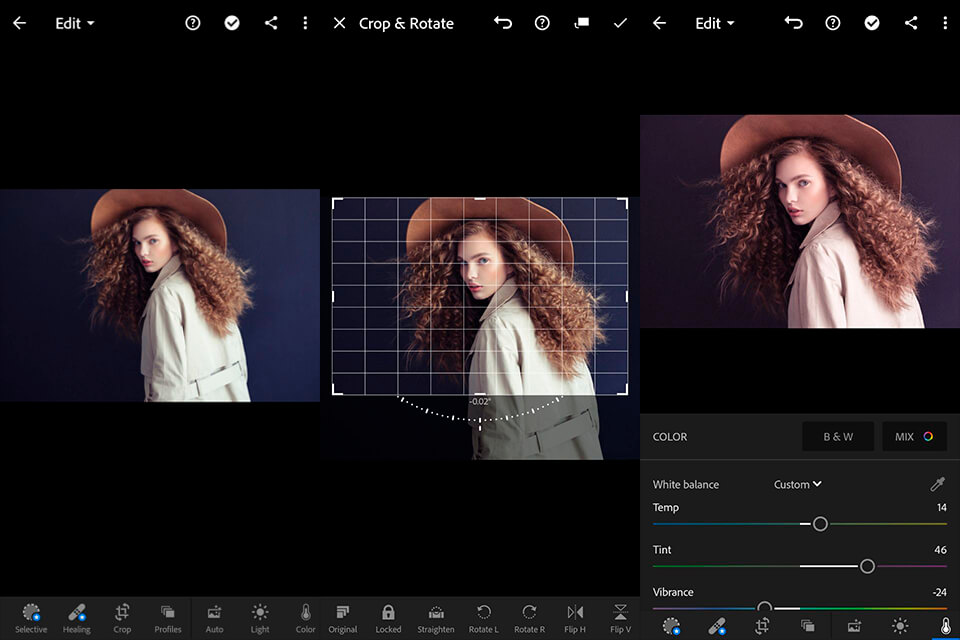Click the Tint slider handle
Viewport: 960px width, 640px height.
pos(867,566)
